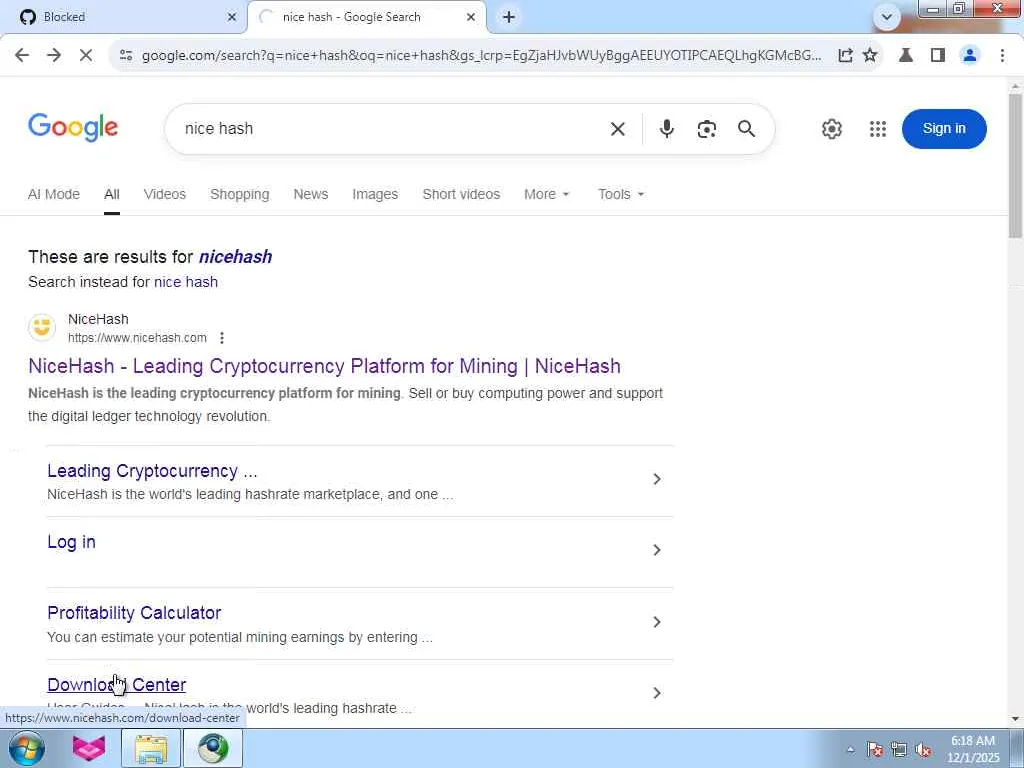Screen dimensions: 1024x768
Task: Expand Leading Cryptocurrency sitelink chevron
Action: point(657,479)
